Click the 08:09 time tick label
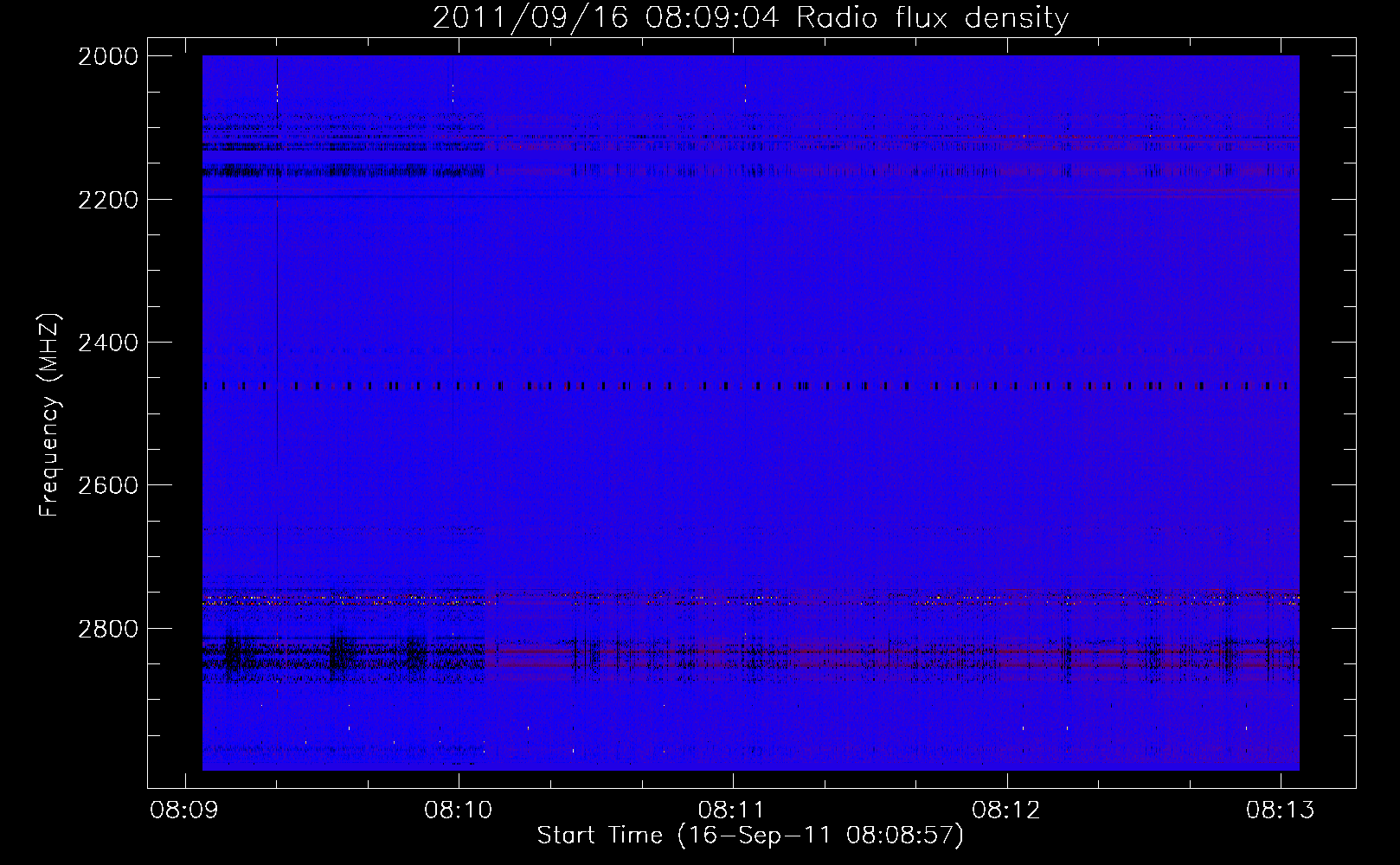1400x865 pixels. (184, 810)
